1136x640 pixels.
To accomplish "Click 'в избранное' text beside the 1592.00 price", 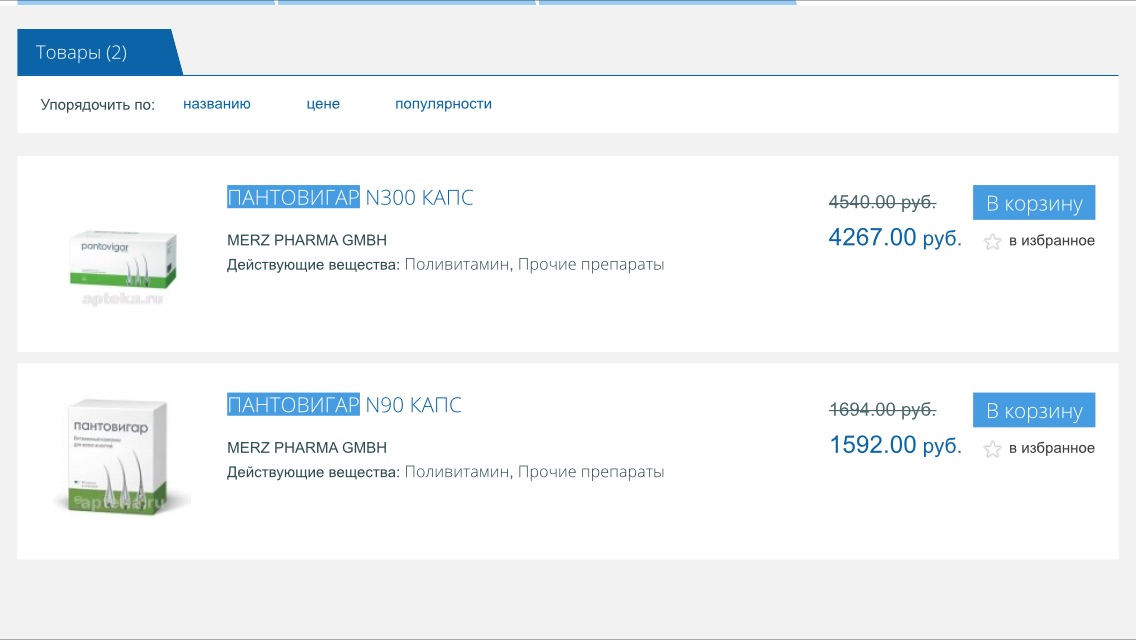I will pos(1051,449).
